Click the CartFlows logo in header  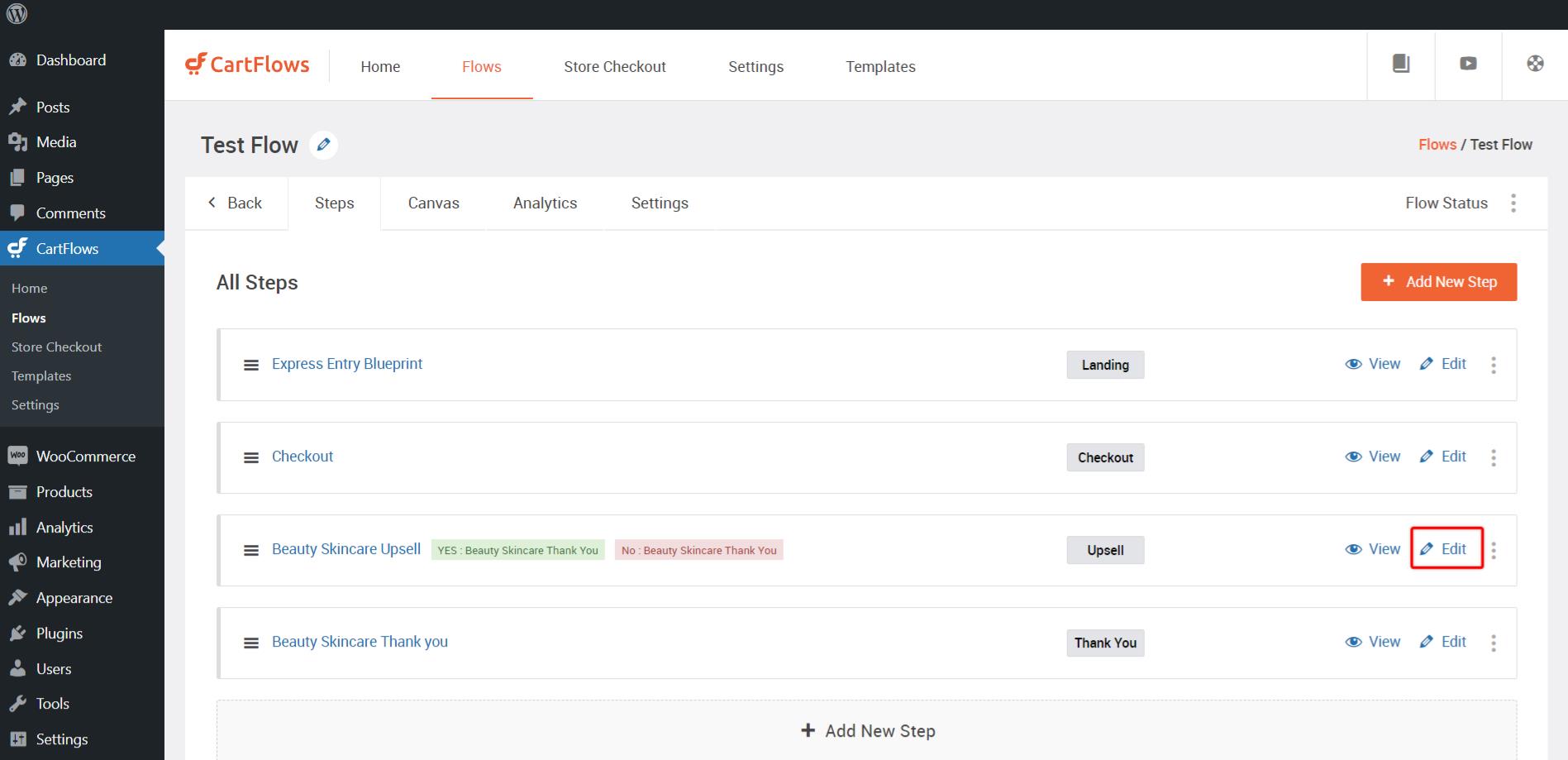(247, 65)
